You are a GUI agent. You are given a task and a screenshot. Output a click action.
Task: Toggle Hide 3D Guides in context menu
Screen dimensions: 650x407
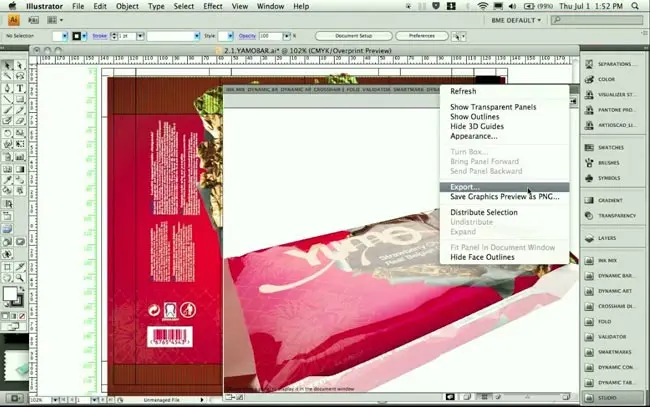(x=476, y=127)
